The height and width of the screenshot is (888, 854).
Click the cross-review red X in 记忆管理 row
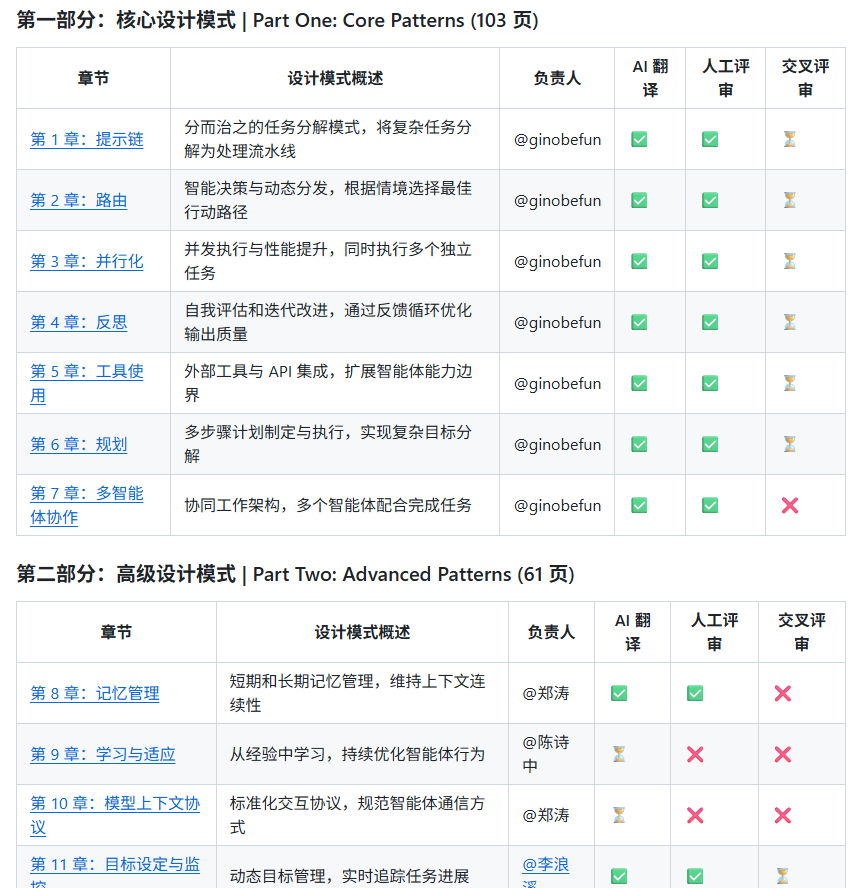782,693
